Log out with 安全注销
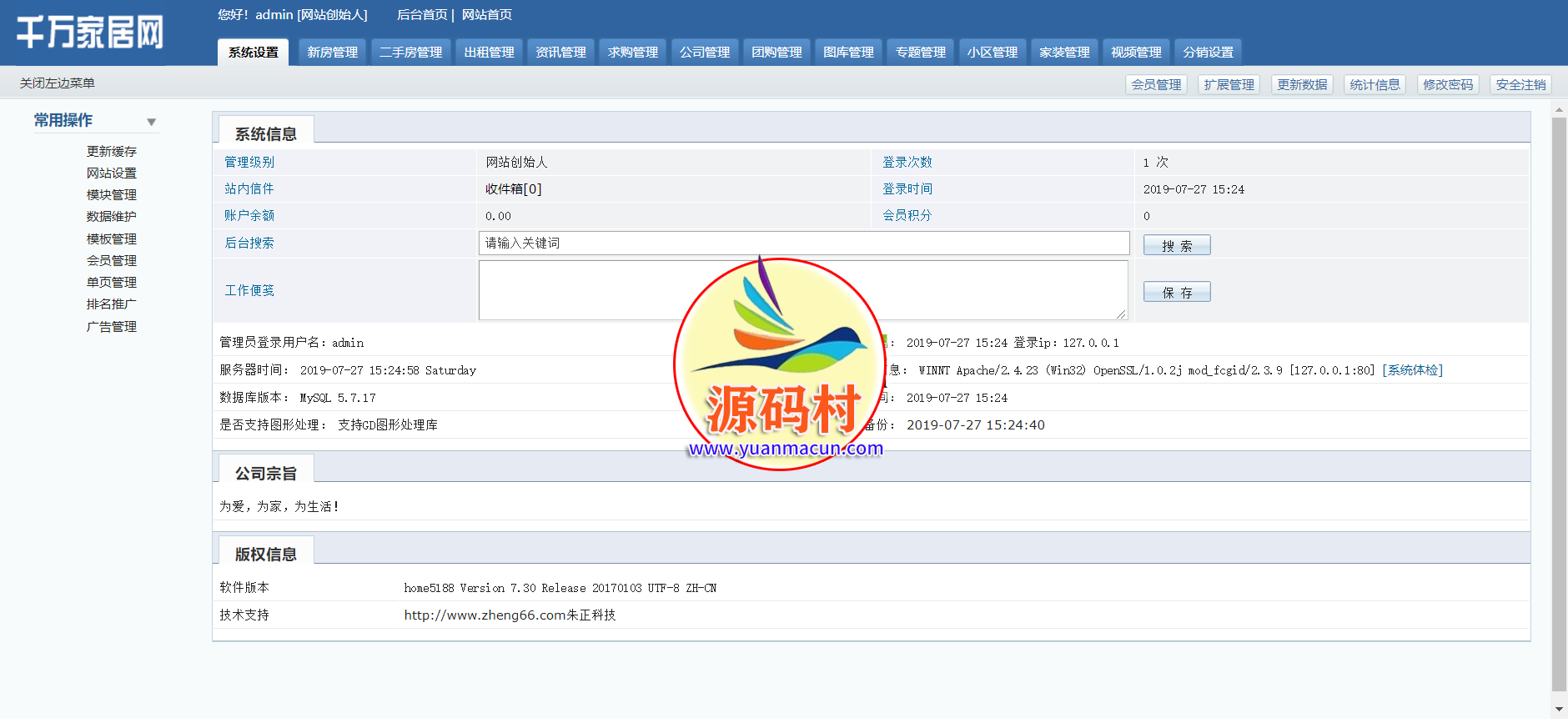Viewport: 1568px width, 723px height. pyautogui.click(x=1520, y=85)
